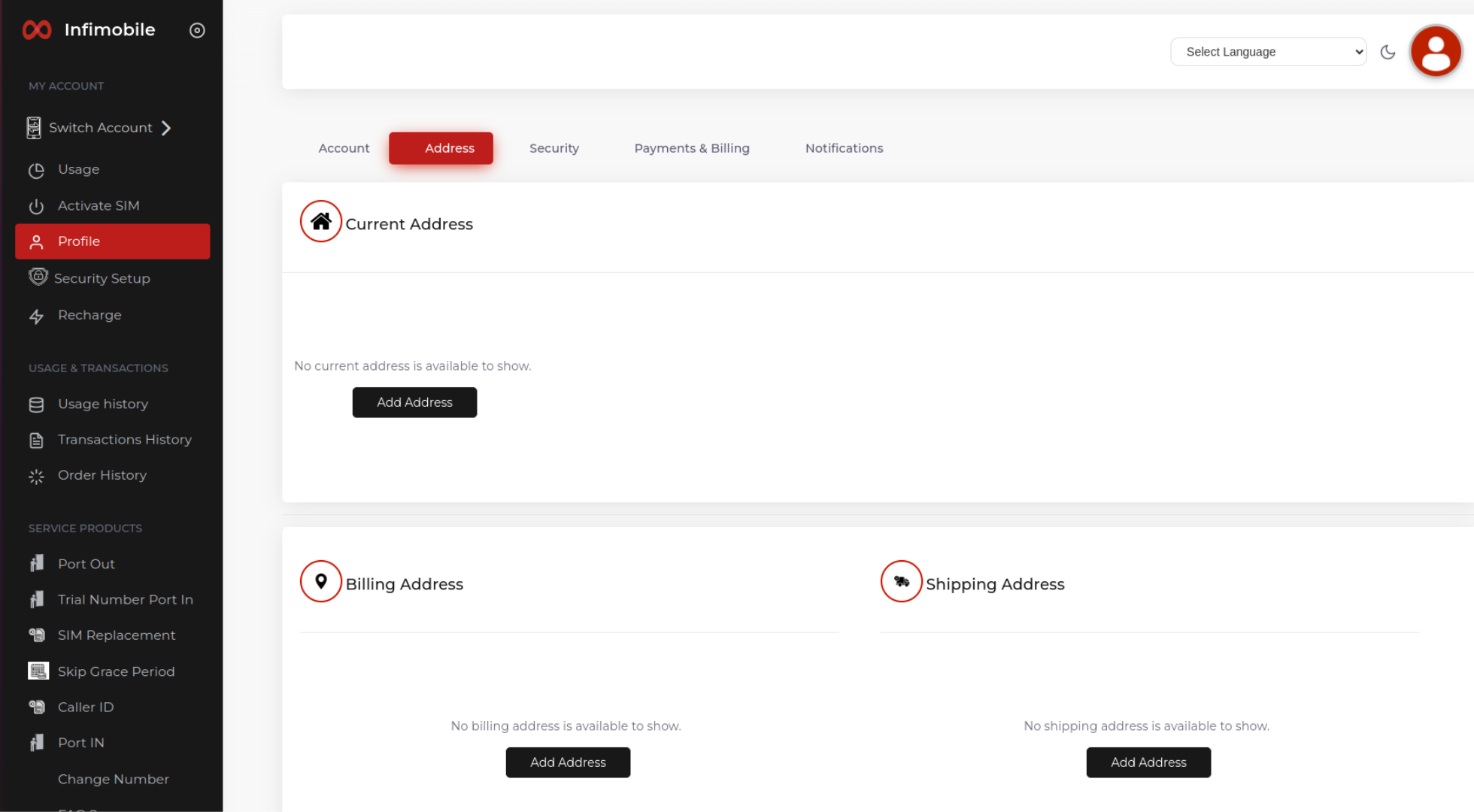Click the Shipping Address truck icon

[x=901, y=581]
